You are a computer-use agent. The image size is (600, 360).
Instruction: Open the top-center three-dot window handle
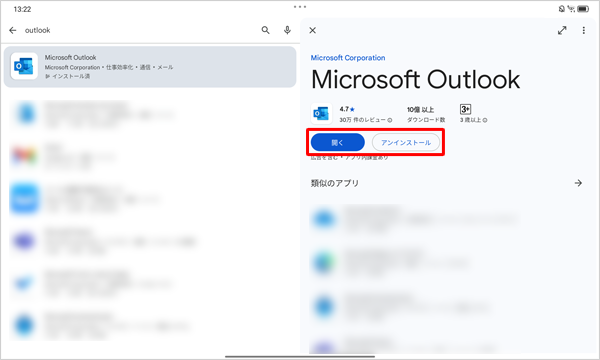pyautogui.click(x=300, y=7)
